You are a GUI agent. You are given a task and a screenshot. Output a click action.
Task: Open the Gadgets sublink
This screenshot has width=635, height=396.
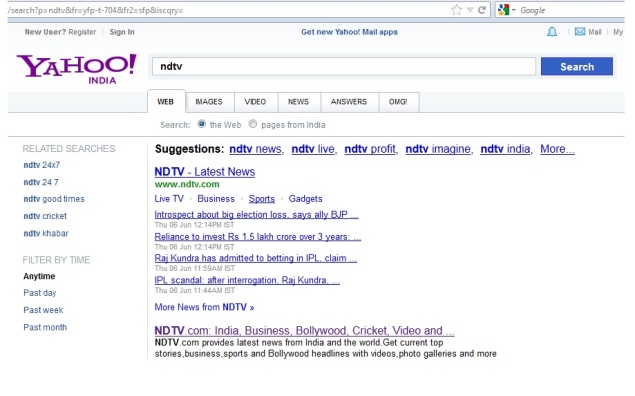305,199
